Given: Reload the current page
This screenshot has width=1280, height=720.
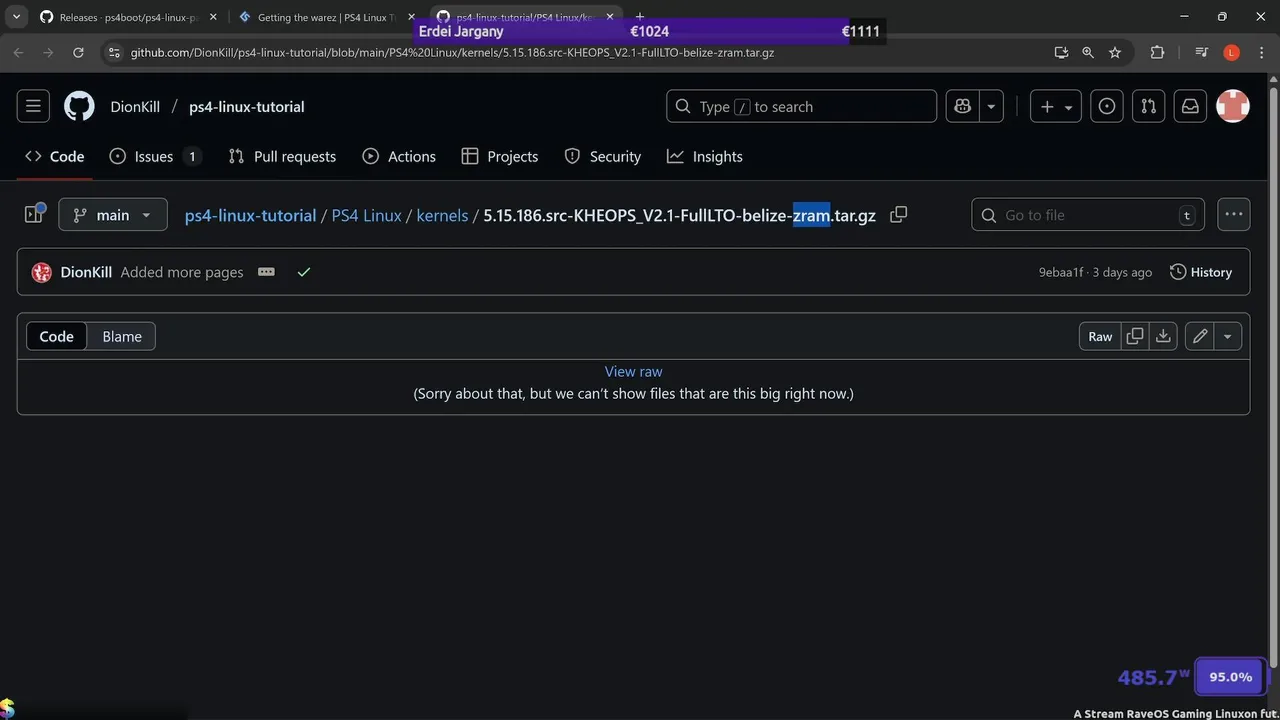Looking at the screenshot, I should pyautogui.click(x=78, y=52).
